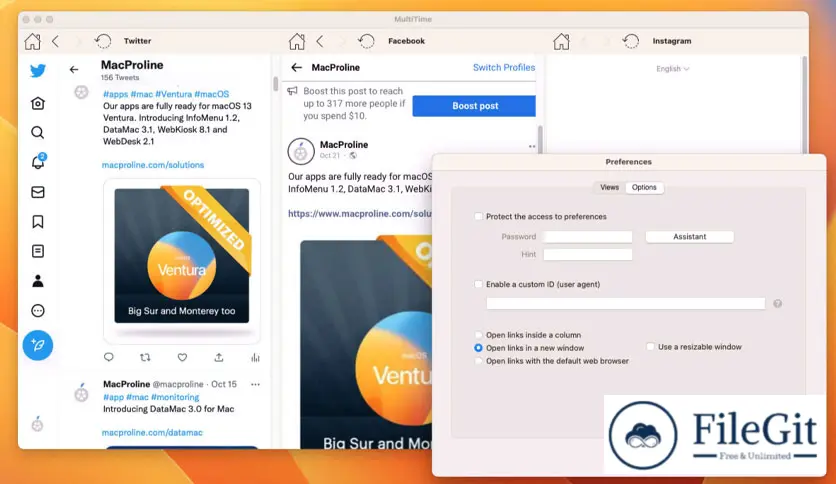Share the Ventura tweet
836x484 pixels.
coord(219,357)
